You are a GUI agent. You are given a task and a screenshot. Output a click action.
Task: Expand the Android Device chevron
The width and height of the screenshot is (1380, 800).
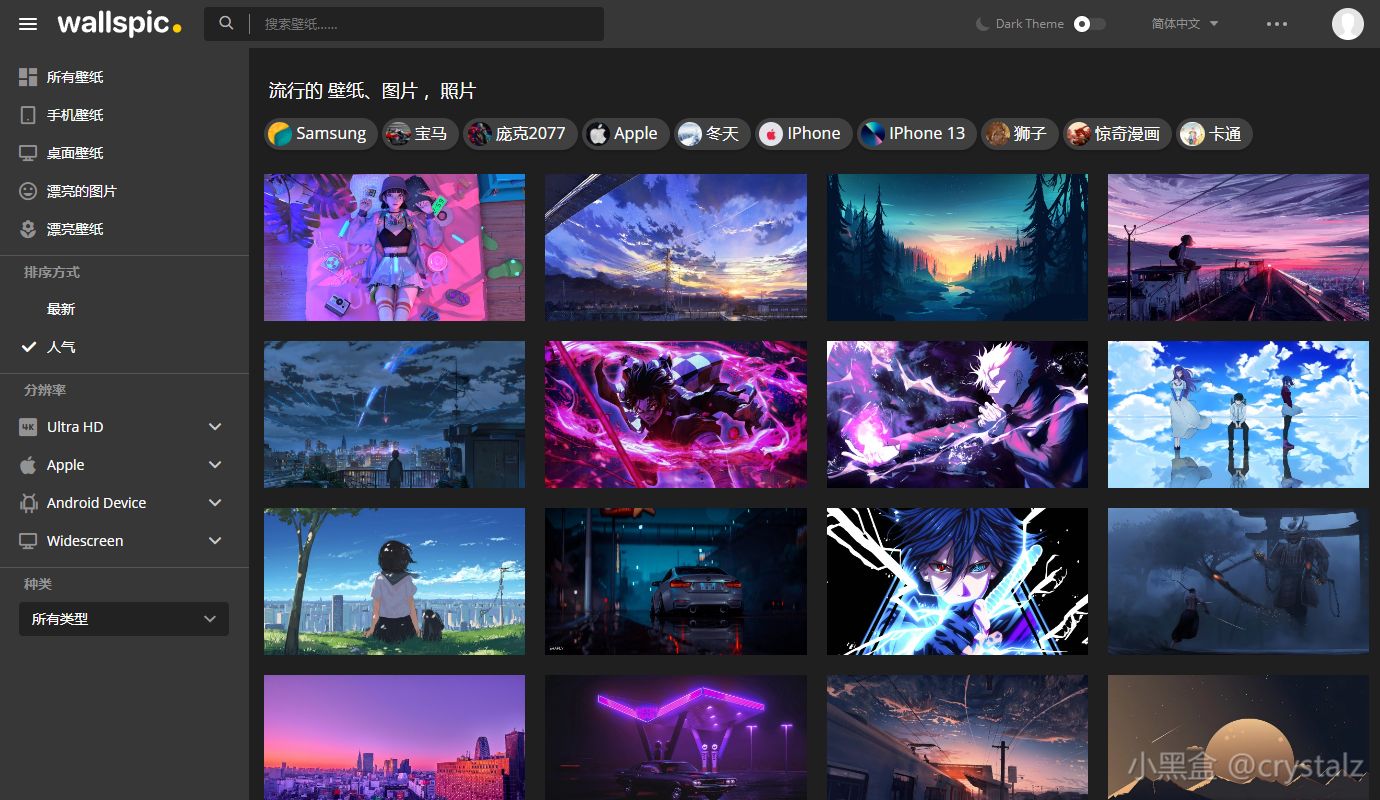pyautogui.click(x=215, y=503)
